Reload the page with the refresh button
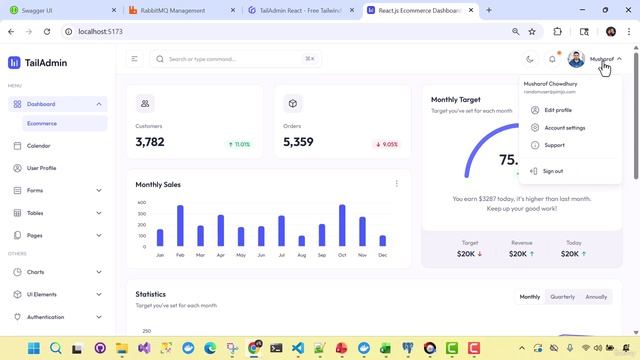Screen dimensions: 640x360 [47, 31]
